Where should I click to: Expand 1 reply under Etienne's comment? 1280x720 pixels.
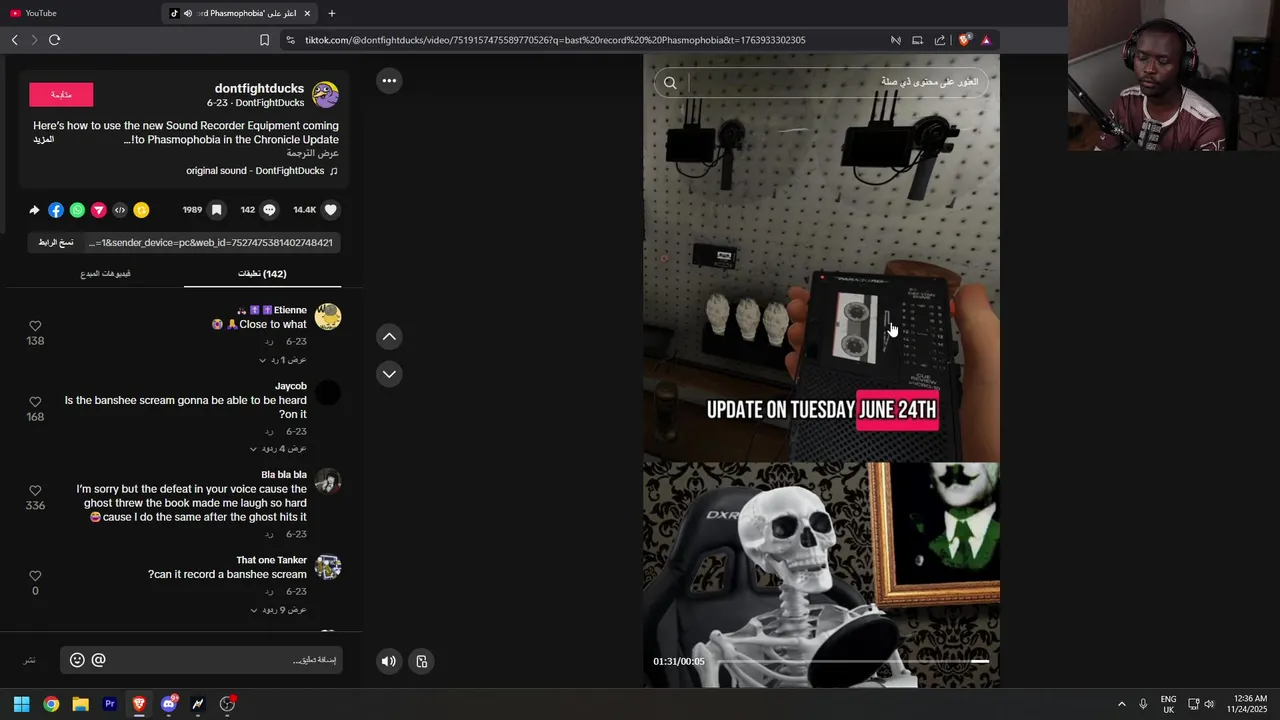pyautogui.click(x=283, y=360)
